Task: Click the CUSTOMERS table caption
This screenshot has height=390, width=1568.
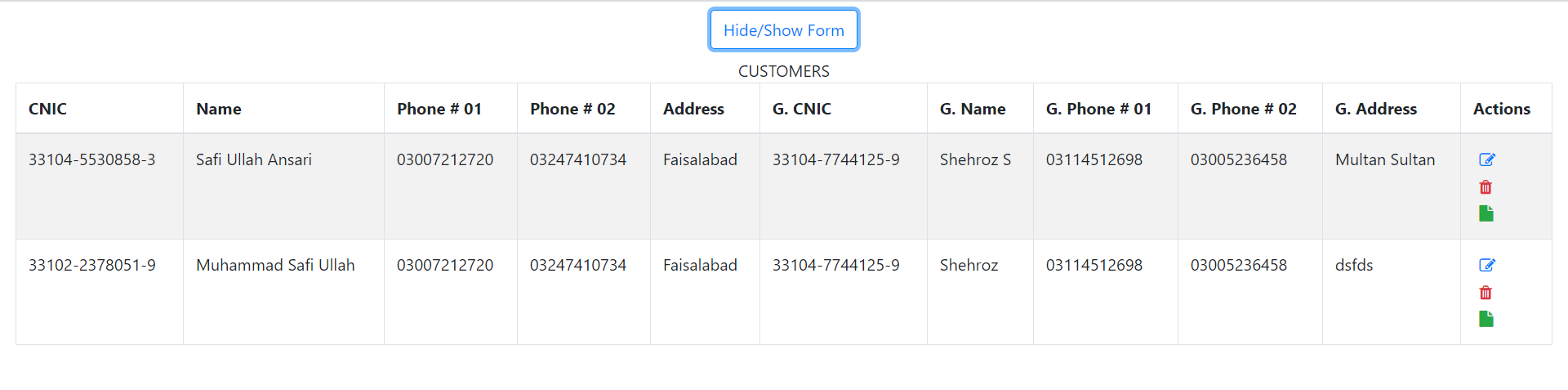Action: [x=784, y=71]
